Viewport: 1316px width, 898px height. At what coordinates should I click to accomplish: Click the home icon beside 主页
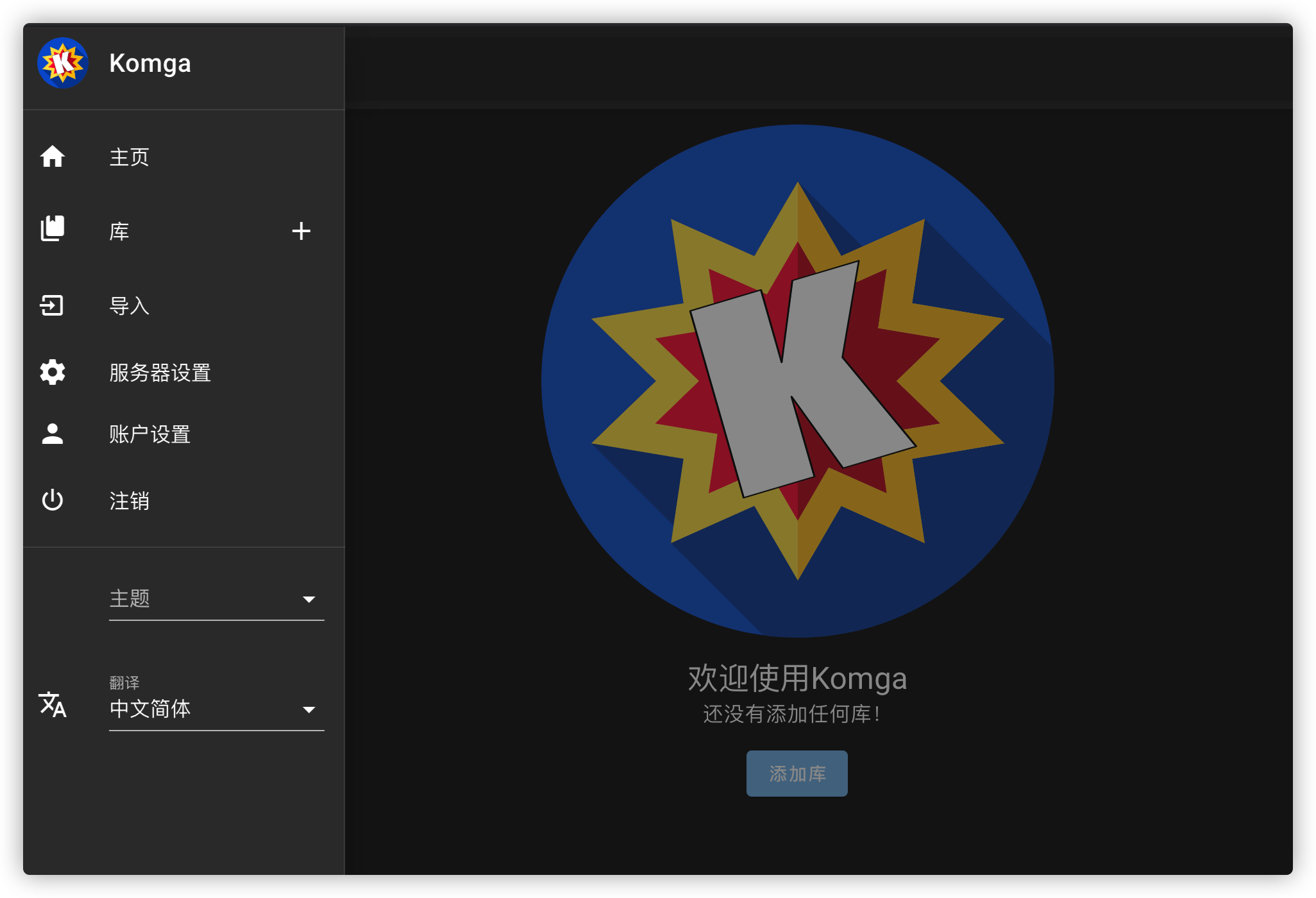pyautogui.click(x=53, y=157)
